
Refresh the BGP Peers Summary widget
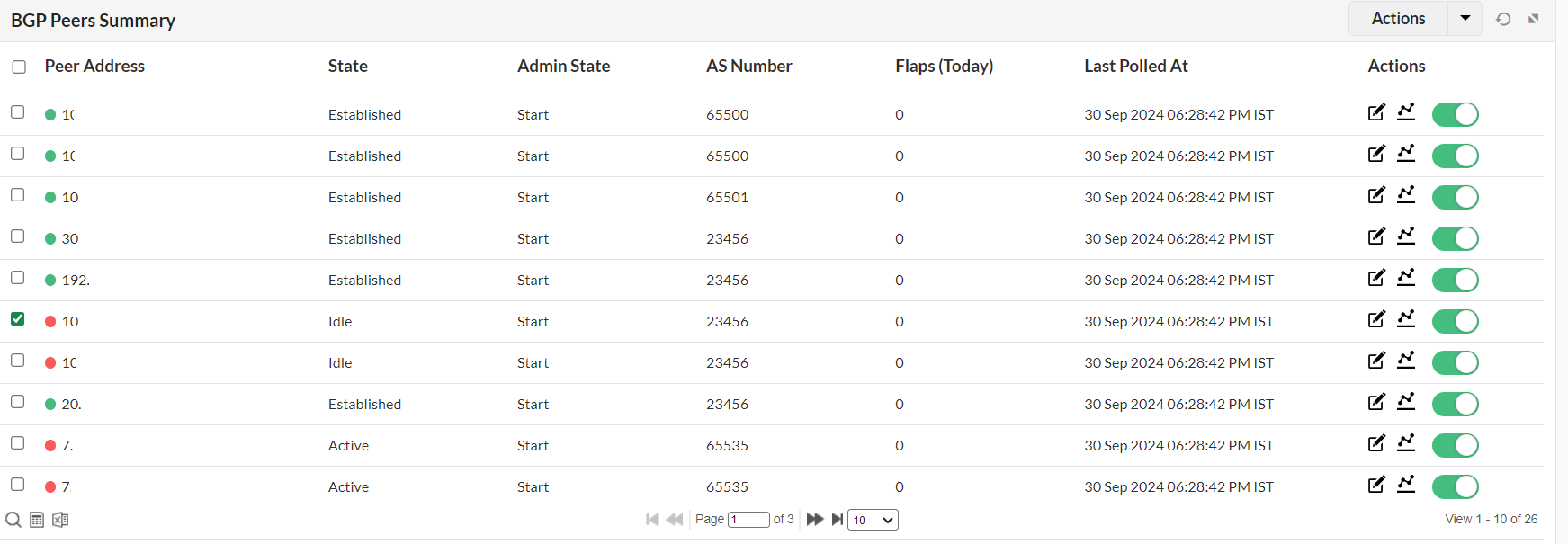click(x=1503, y=18)
